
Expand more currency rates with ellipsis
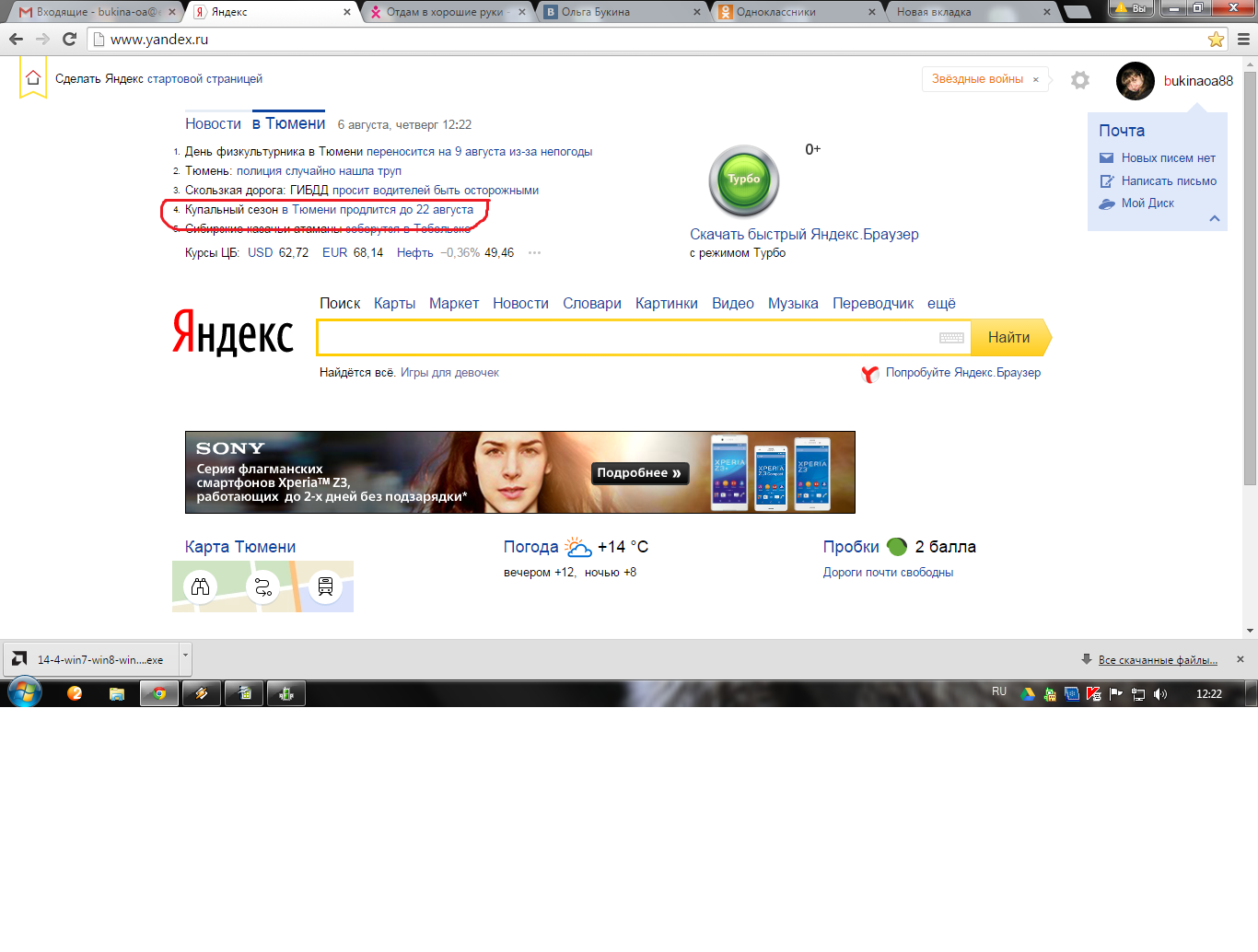click(534, 253)
